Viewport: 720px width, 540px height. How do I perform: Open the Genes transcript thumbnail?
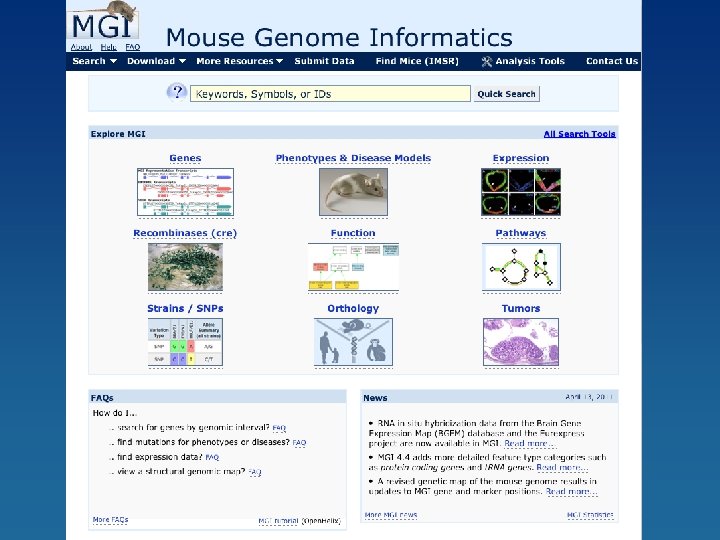[x=185, y=192]
